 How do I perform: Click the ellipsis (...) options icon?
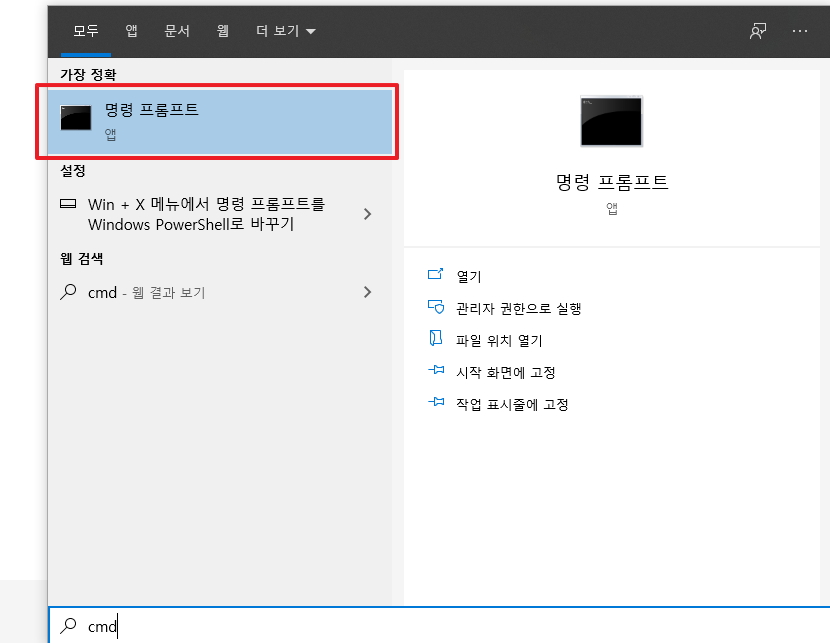(799, 31)
